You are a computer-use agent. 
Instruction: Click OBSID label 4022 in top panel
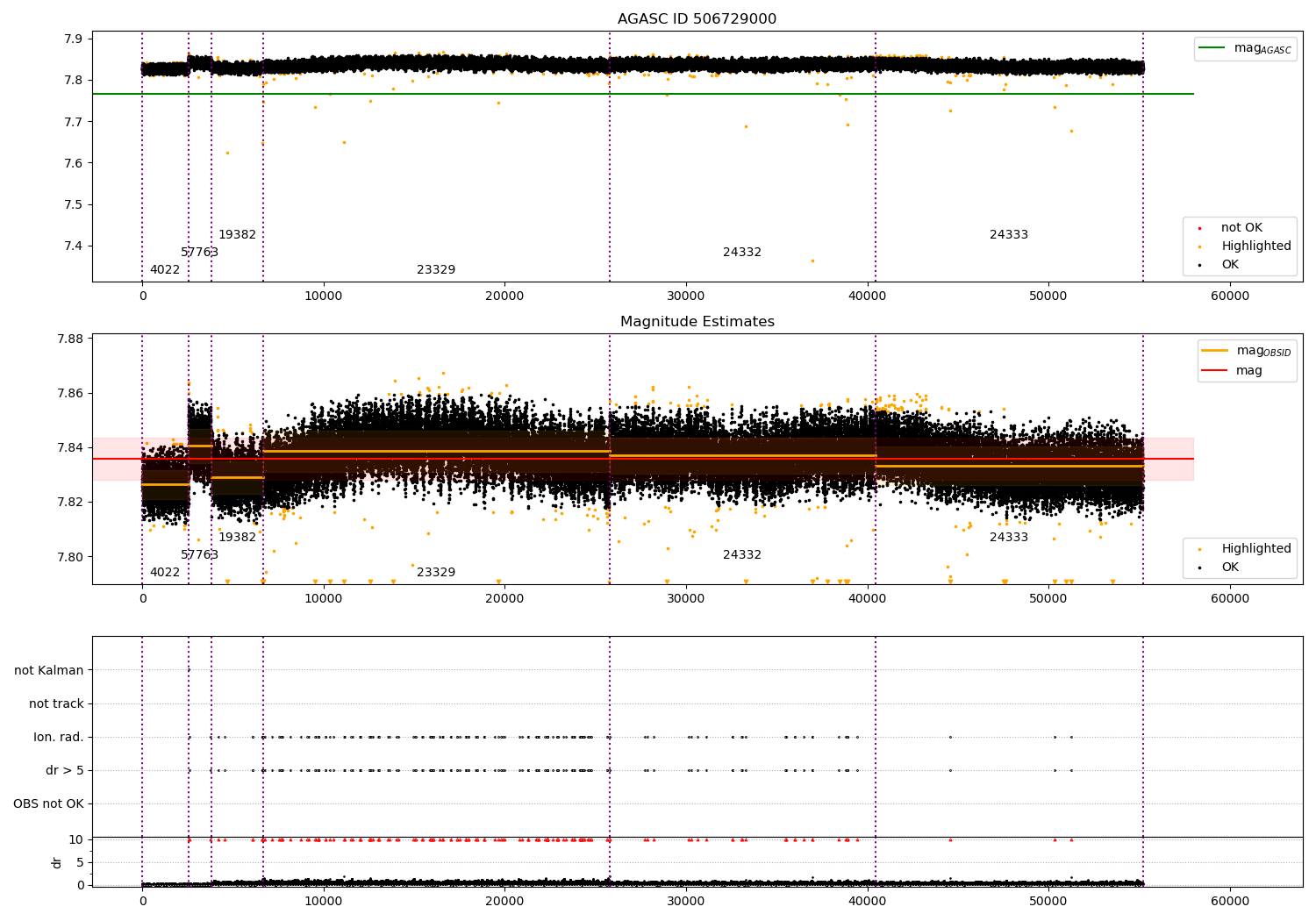165,270
